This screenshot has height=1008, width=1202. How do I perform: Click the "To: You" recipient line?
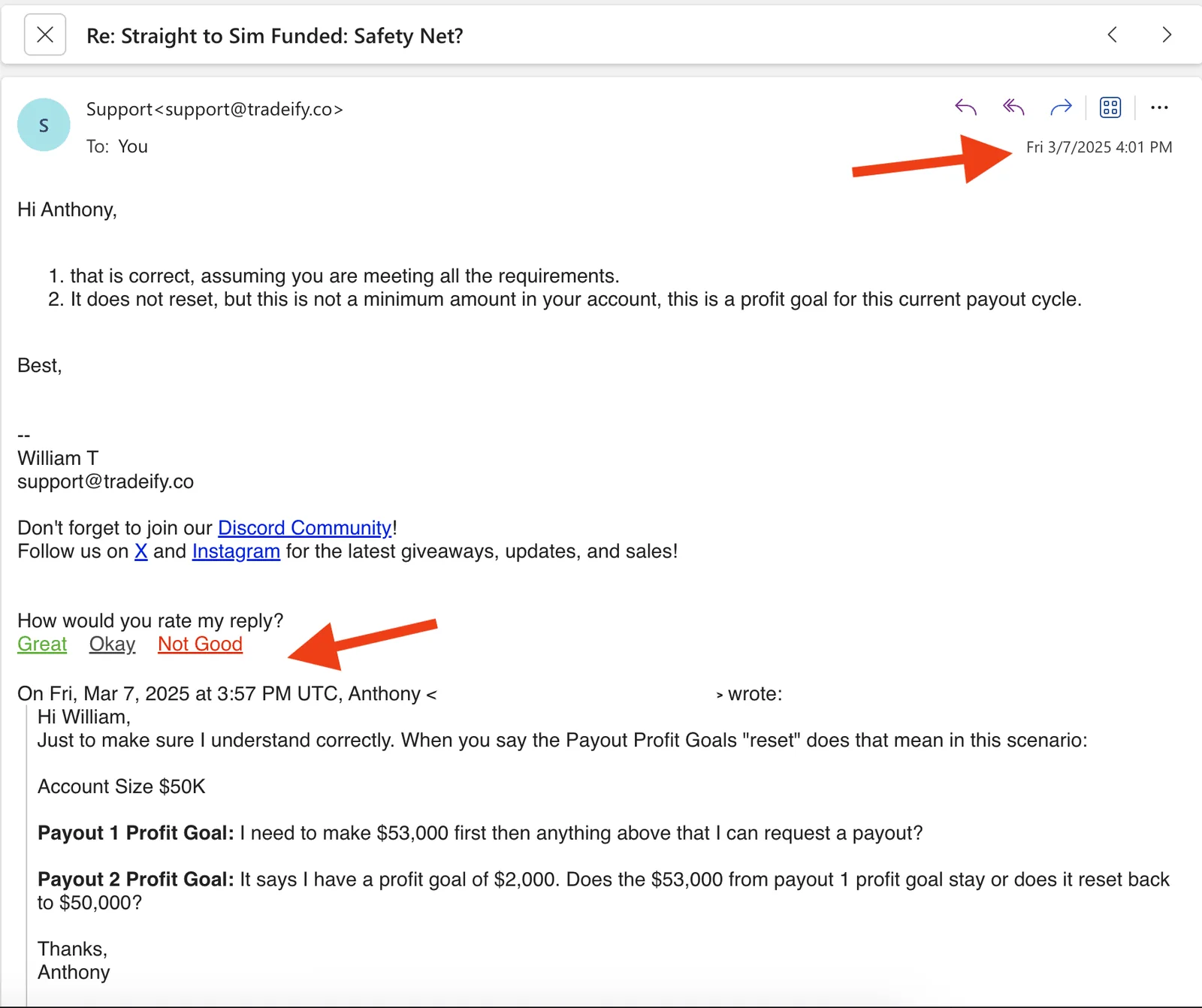117,146
